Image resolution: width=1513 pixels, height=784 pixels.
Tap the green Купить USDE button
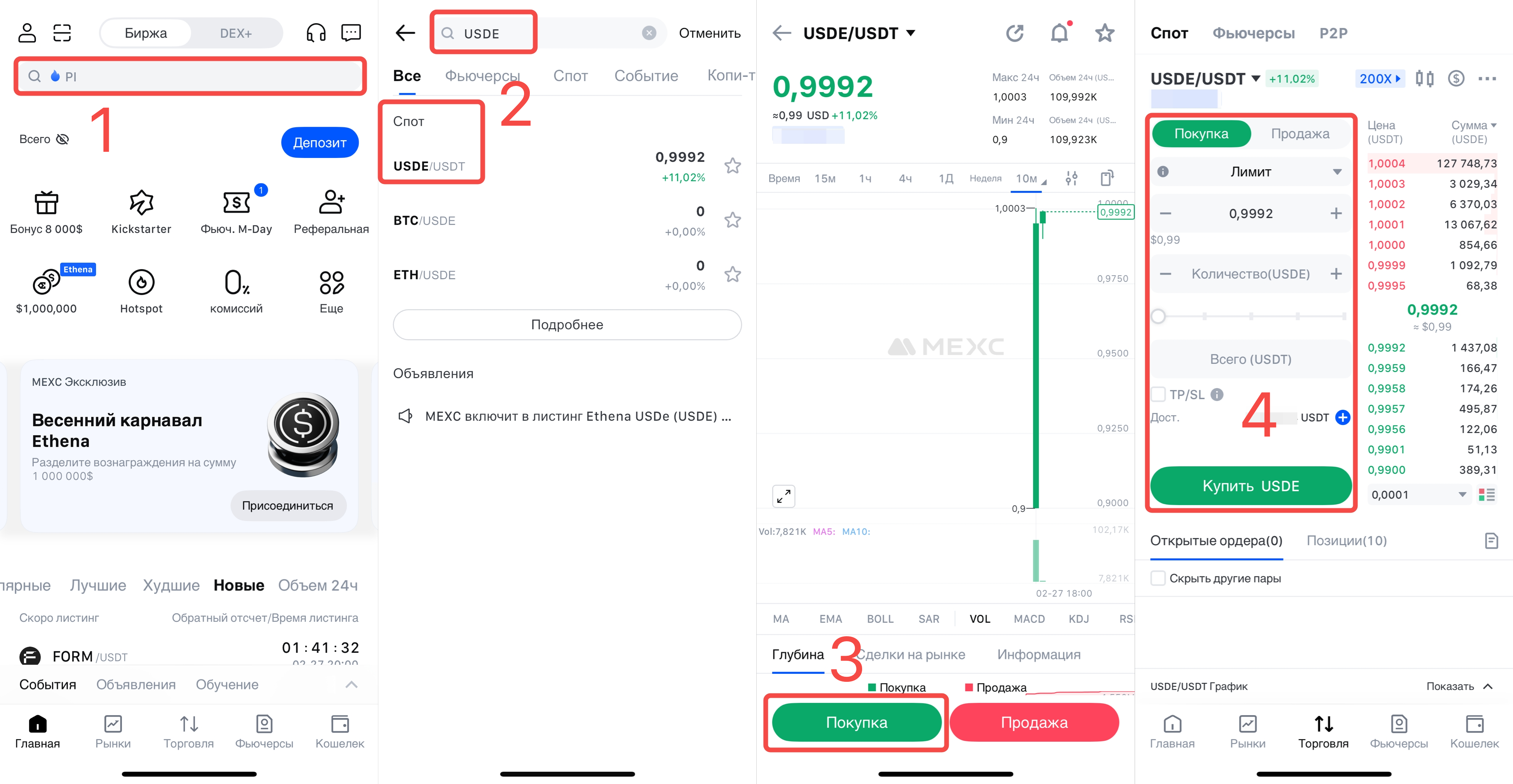click(1251, 486)
